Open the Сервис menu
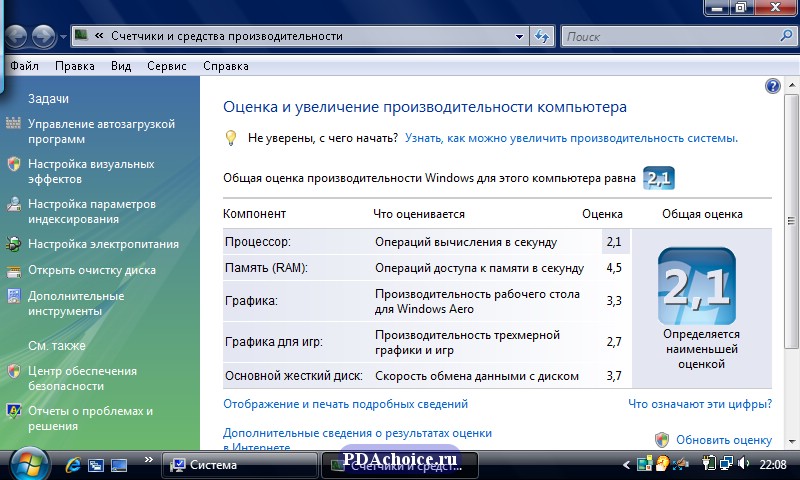The height and width of the screenshot is (480, 800). click(x=166, y=66)
